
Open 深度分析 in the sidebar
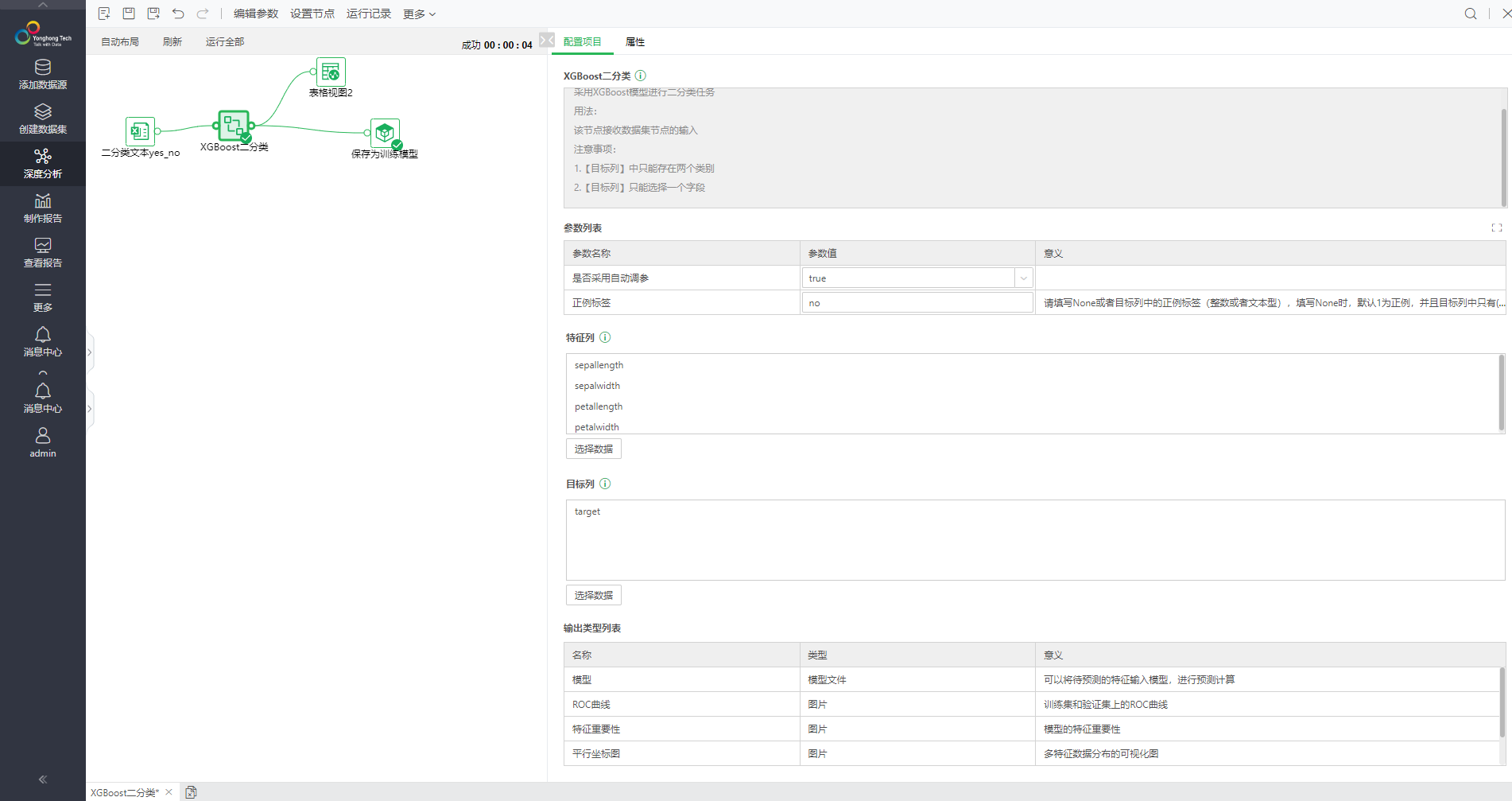(x=43, y=164)
